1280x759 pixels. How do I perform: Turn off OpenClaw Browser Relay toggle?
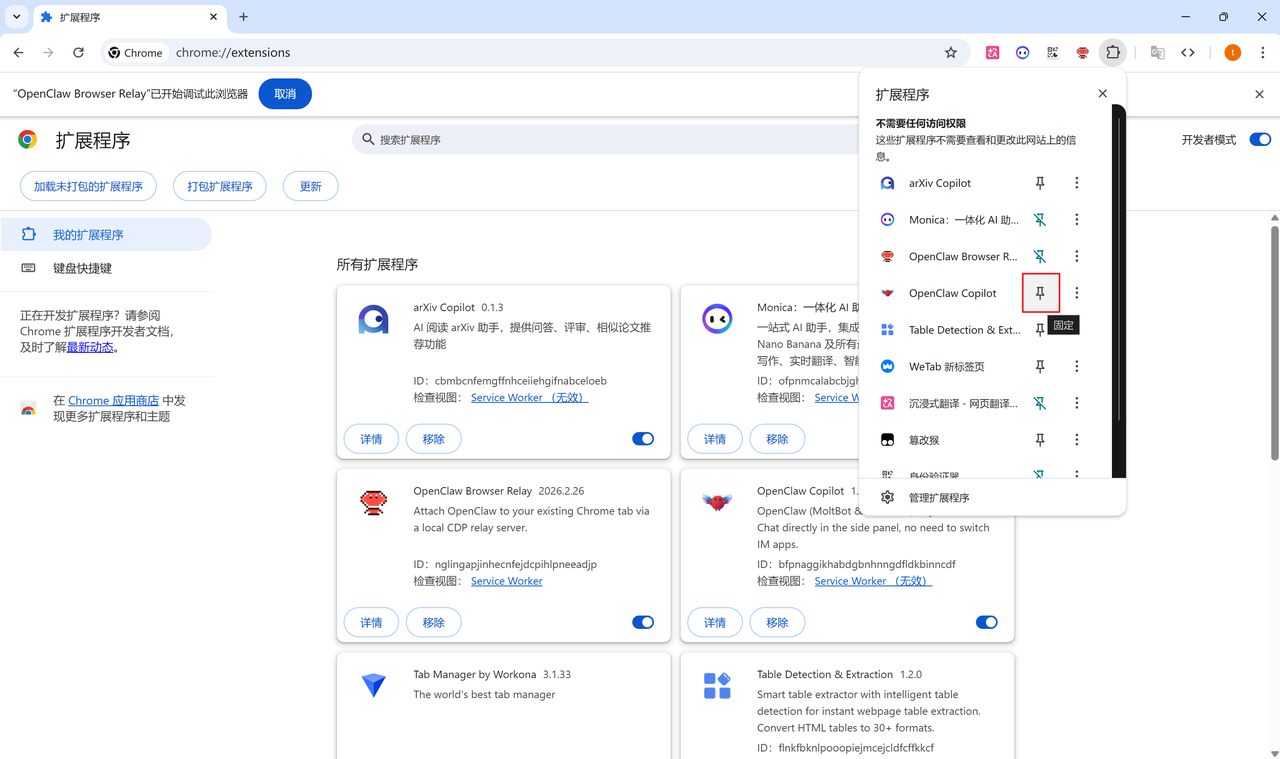pyautogui.click(x=643, y=622)
